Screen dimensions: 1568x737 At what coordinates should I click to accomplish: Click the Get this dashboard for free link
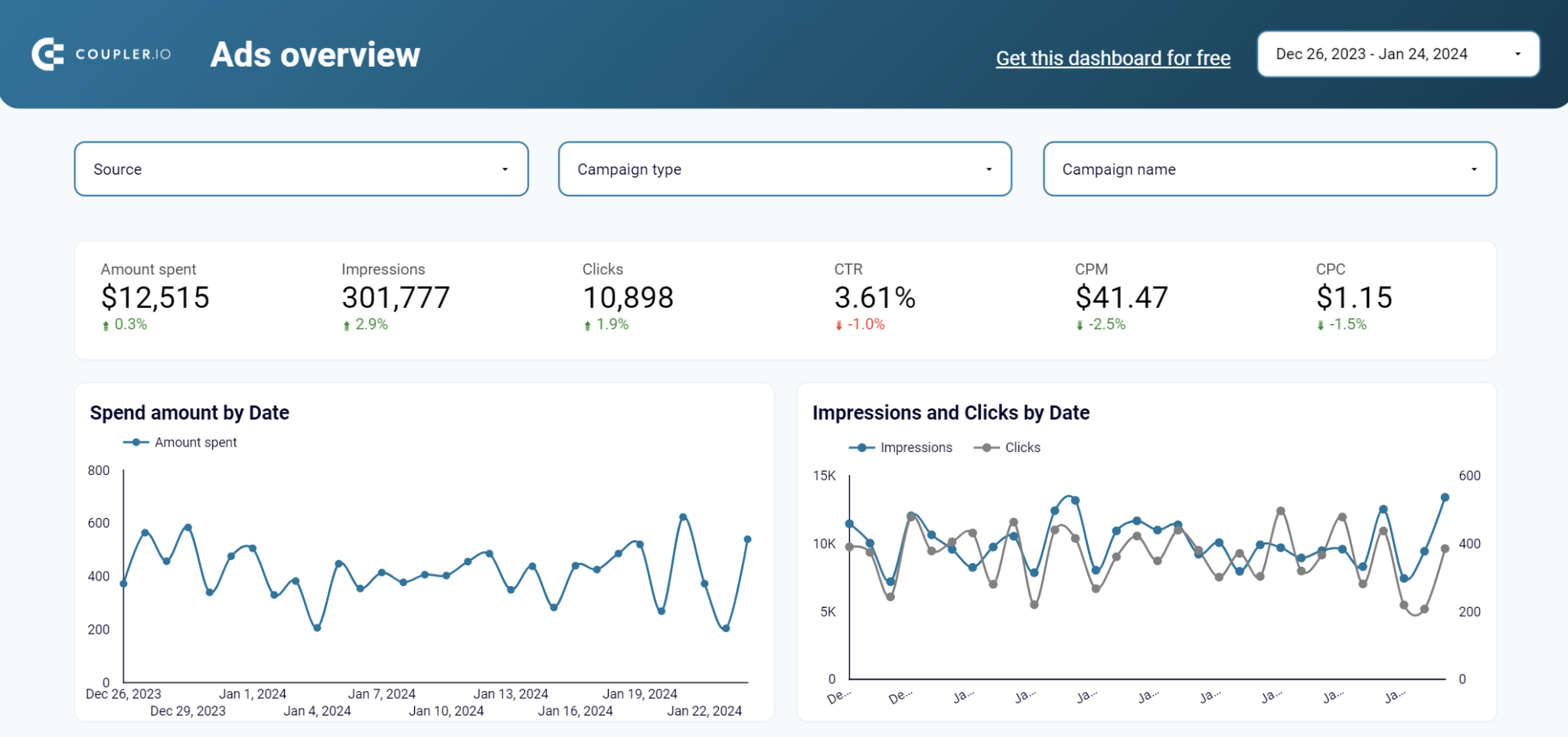pos(1113,57)
